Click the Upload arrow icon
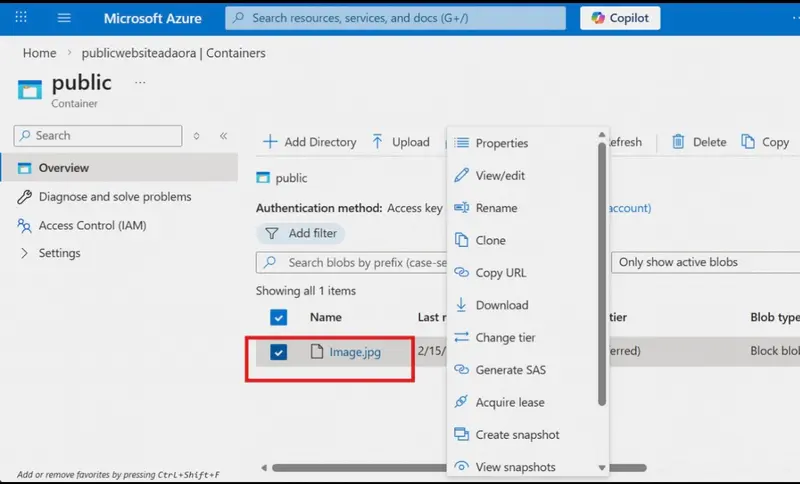 377,142
